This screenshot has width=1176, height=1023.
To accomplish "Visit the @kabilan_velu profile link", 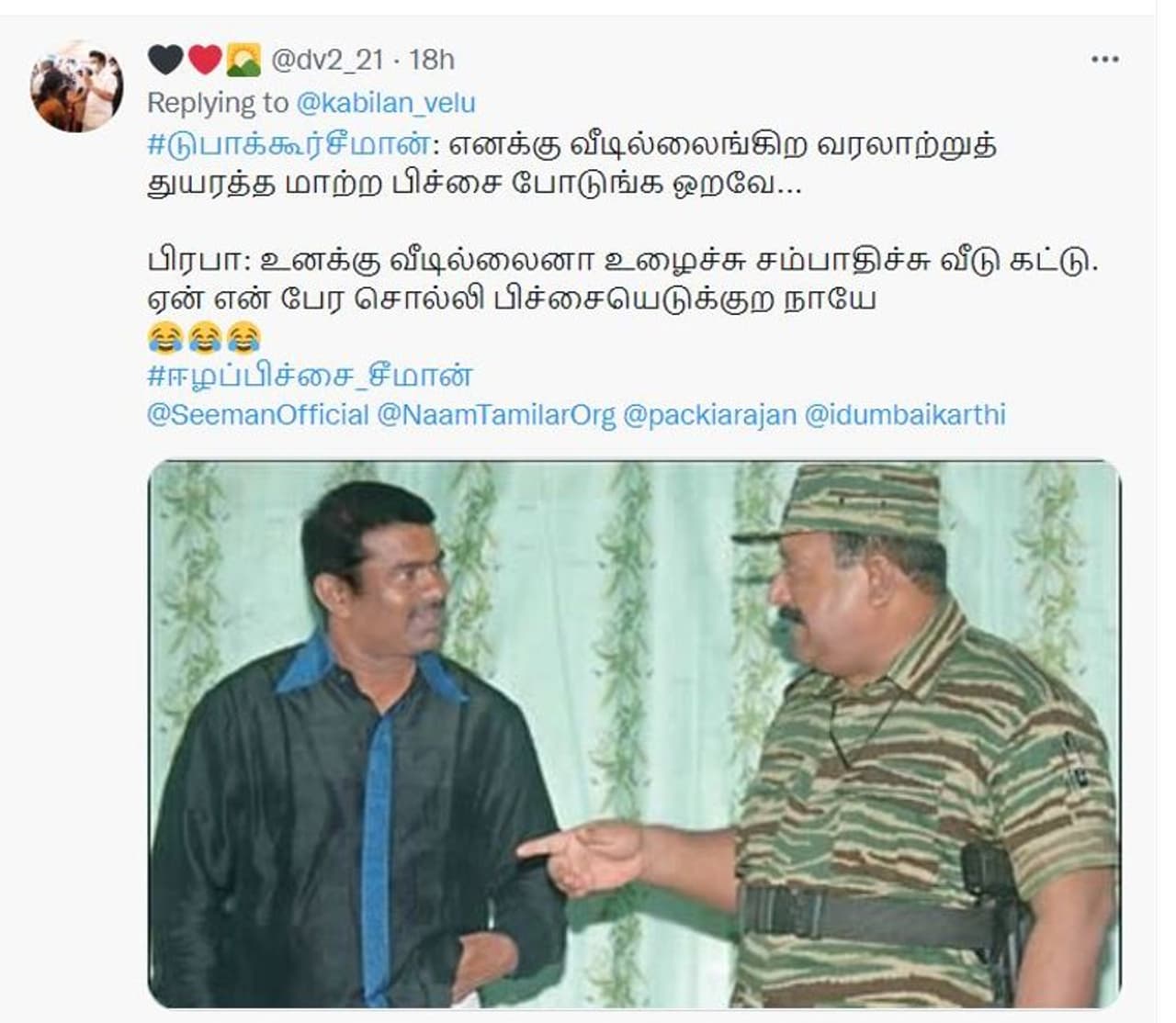I will 386,103.
